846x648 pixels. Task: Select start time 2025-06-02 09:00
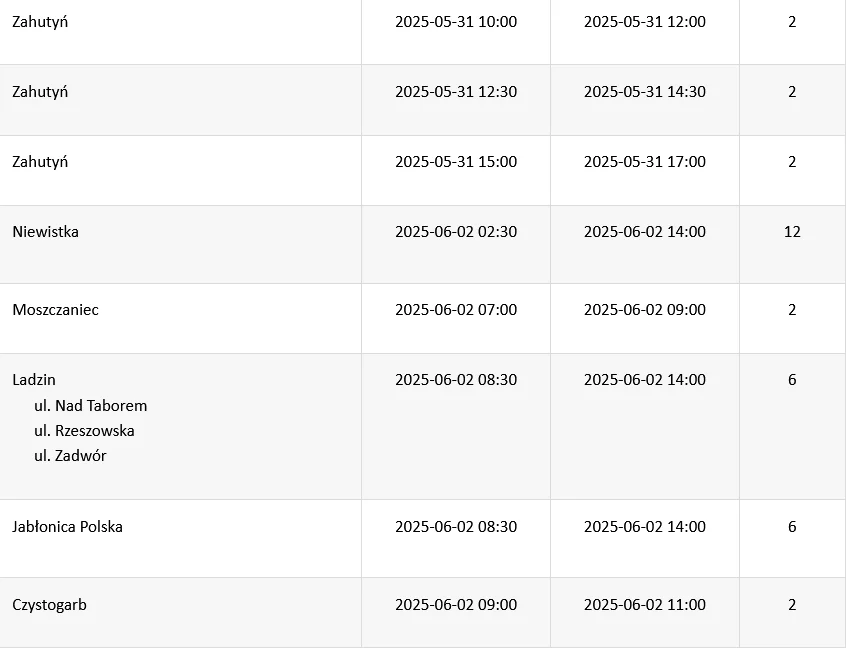(456, 604)
